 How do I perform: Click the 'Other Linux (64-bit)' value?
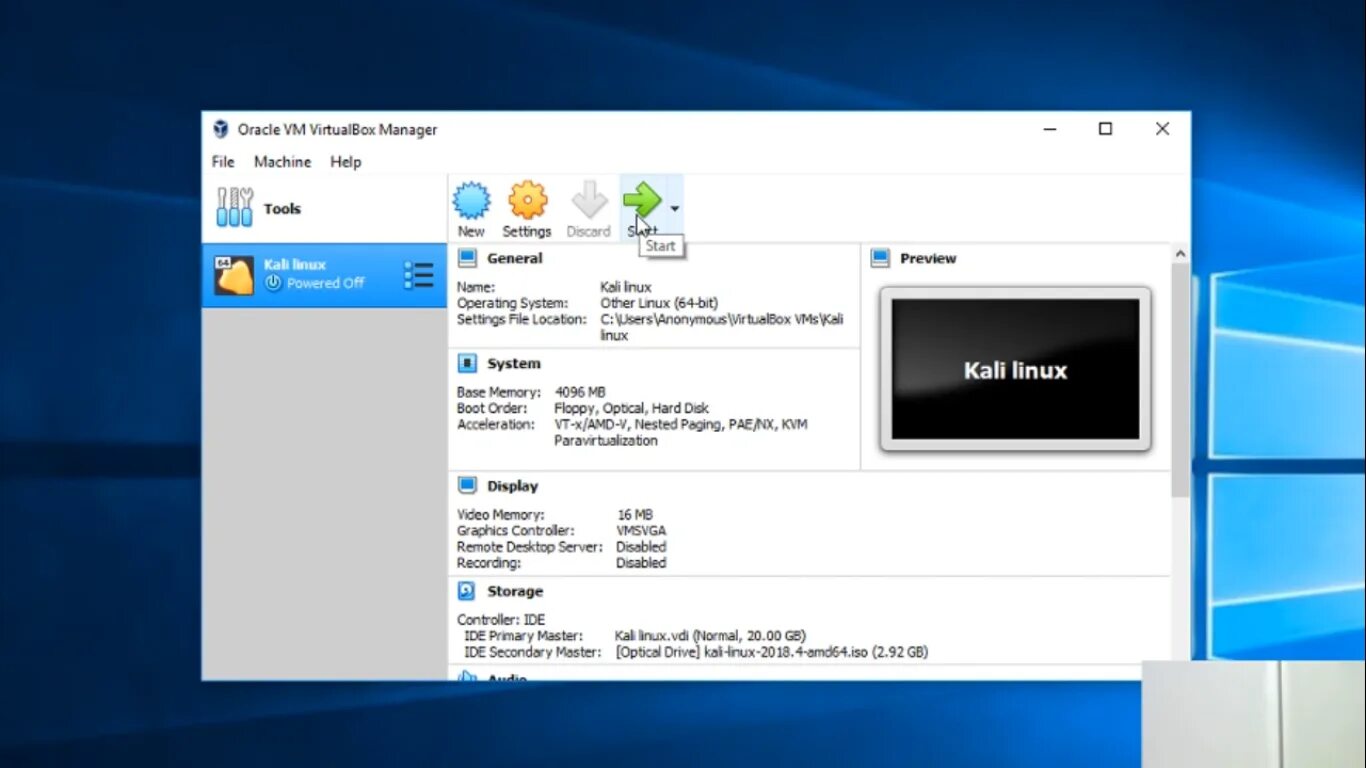coord(659,303)
